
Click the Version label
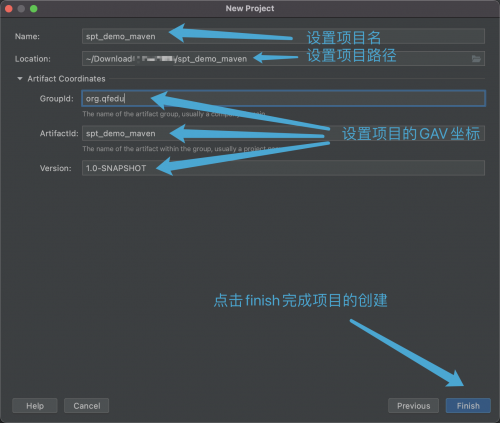[55, 168]
